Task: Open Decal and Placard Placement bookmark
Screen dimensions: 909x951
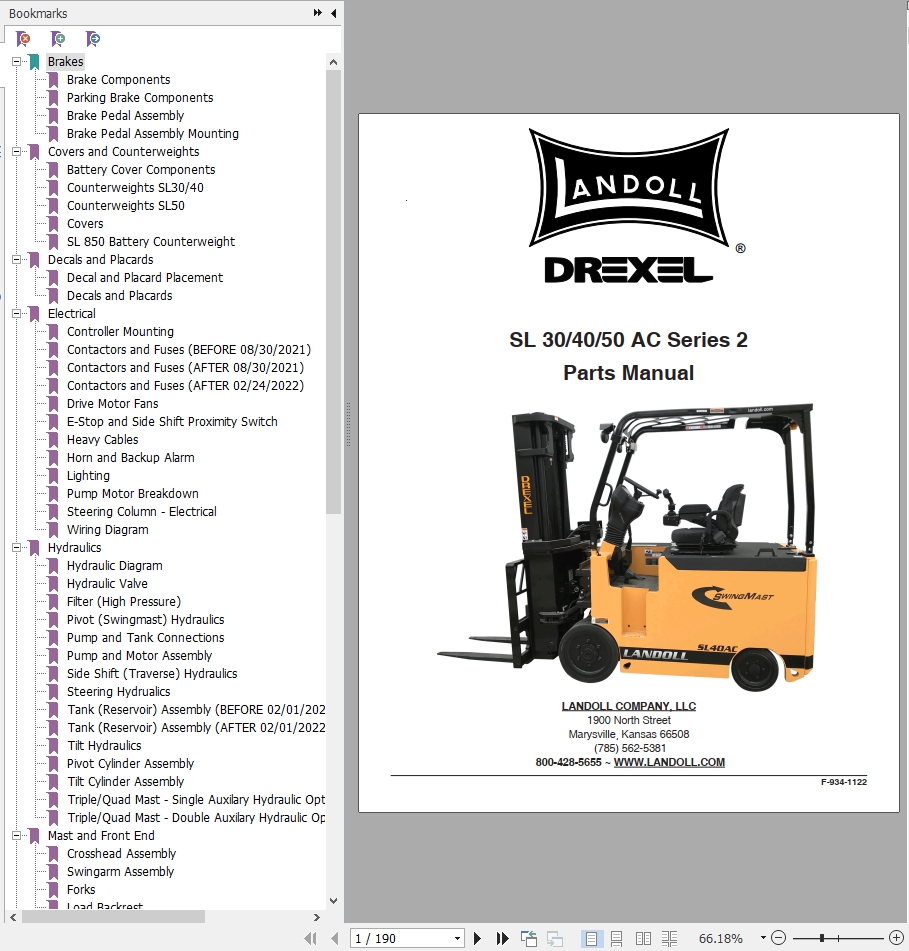Action: (x=145, y=278)
